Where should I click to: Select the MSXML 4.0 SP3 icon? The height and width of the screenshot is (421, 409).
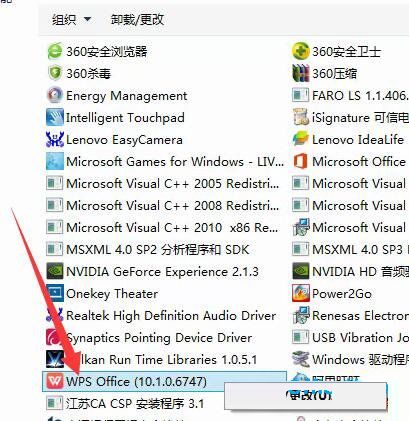300,249
